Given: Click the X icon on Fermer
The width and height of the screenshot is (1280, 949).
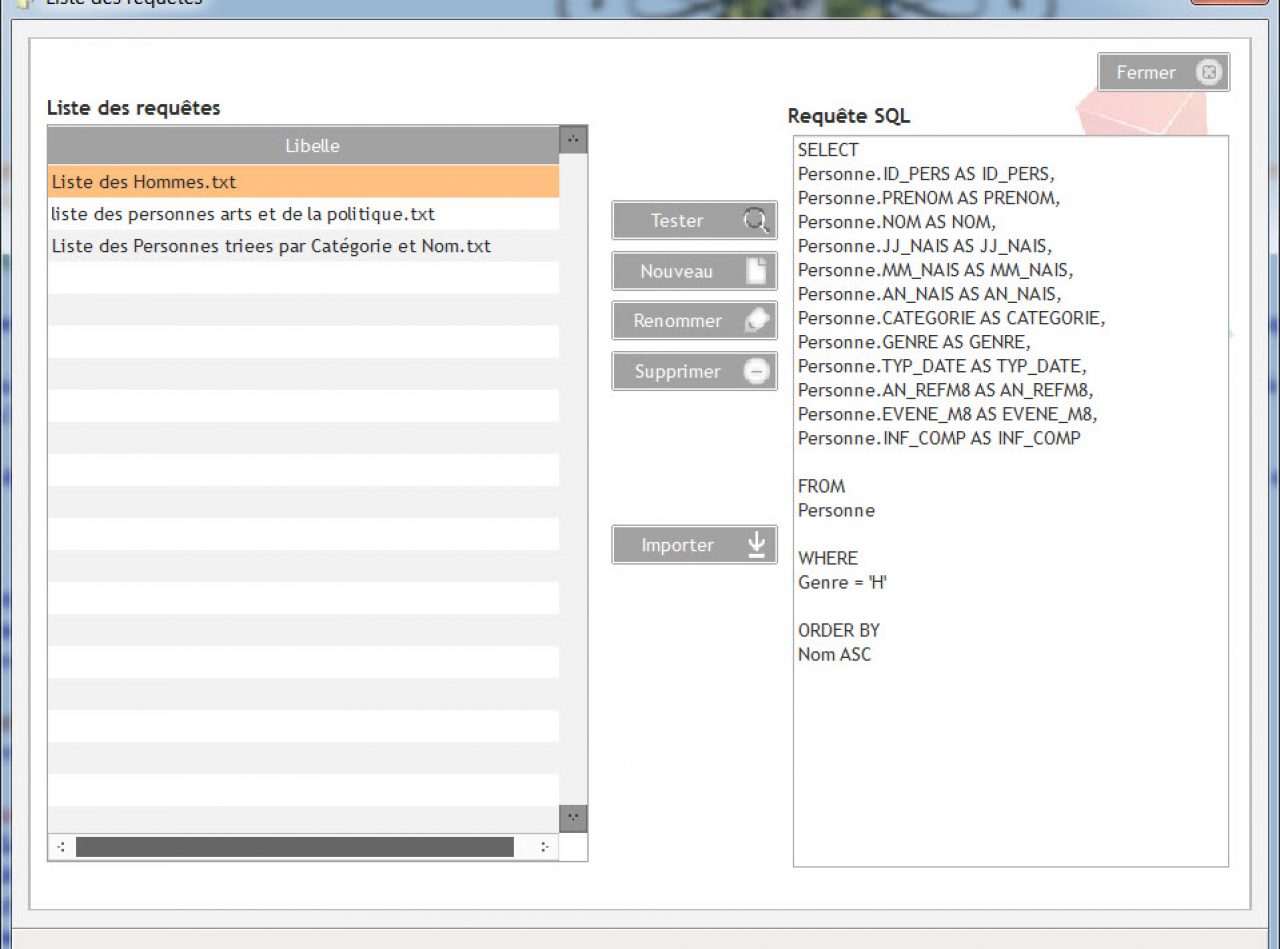Looking at the screenshot, I should [1209, 72].
